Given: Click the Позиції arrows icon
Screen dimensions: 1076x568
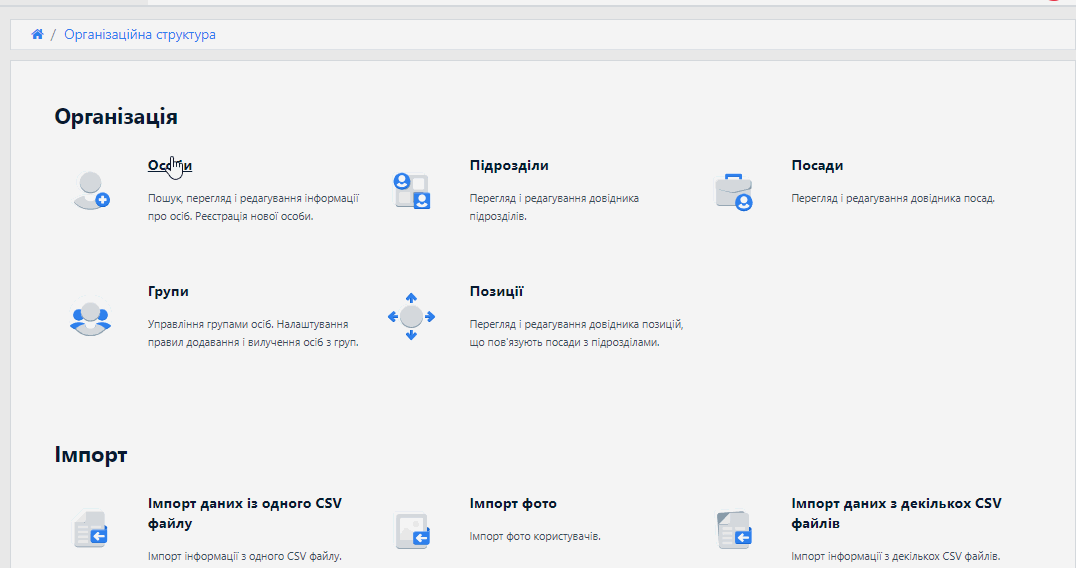Looking at the screenshot, I should pyautogui.click(x=411, y=317).
